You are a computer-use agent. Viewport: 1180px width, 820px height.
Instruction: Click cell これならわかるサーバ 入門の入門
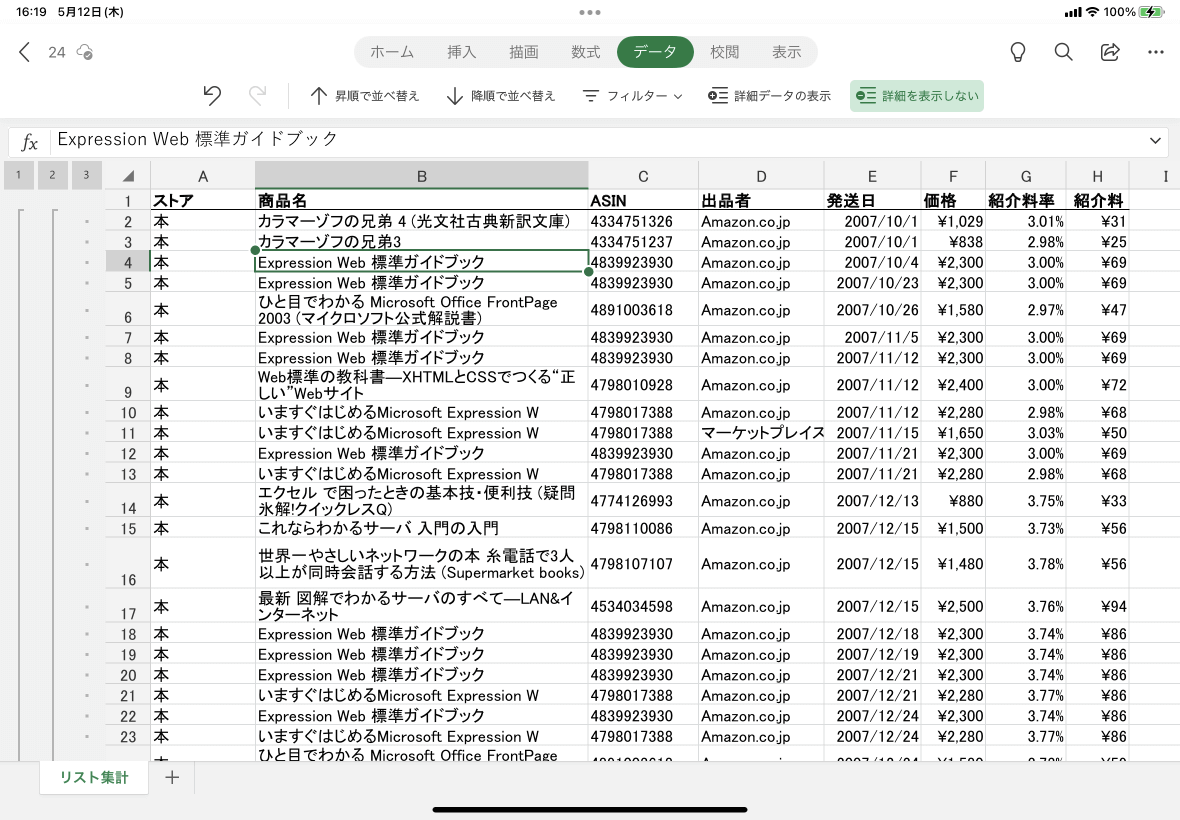click(421, 528)
